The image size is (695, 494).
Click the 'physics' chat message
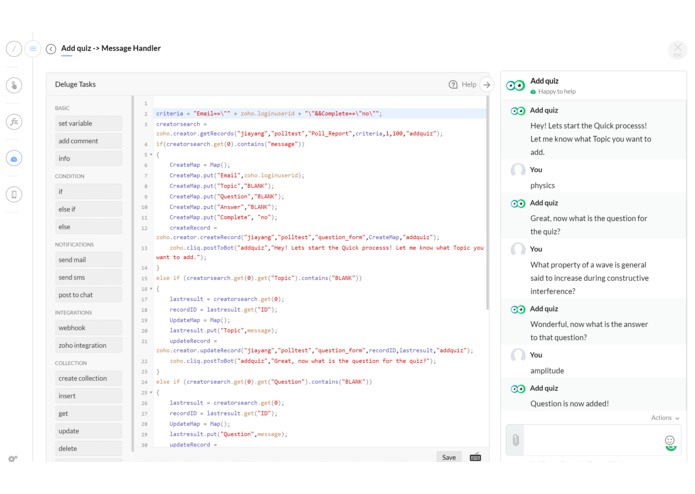pyautogui.click(x=543, y=186)
